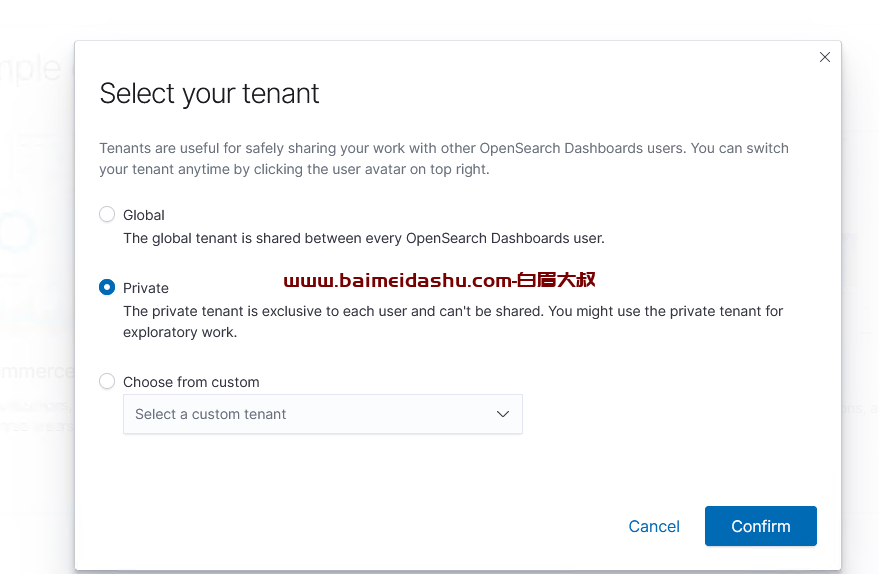Viewport: 879px width, 574px height.
Task: Click the chevron arrow of tenant dropdown
Action: point(503,414)
